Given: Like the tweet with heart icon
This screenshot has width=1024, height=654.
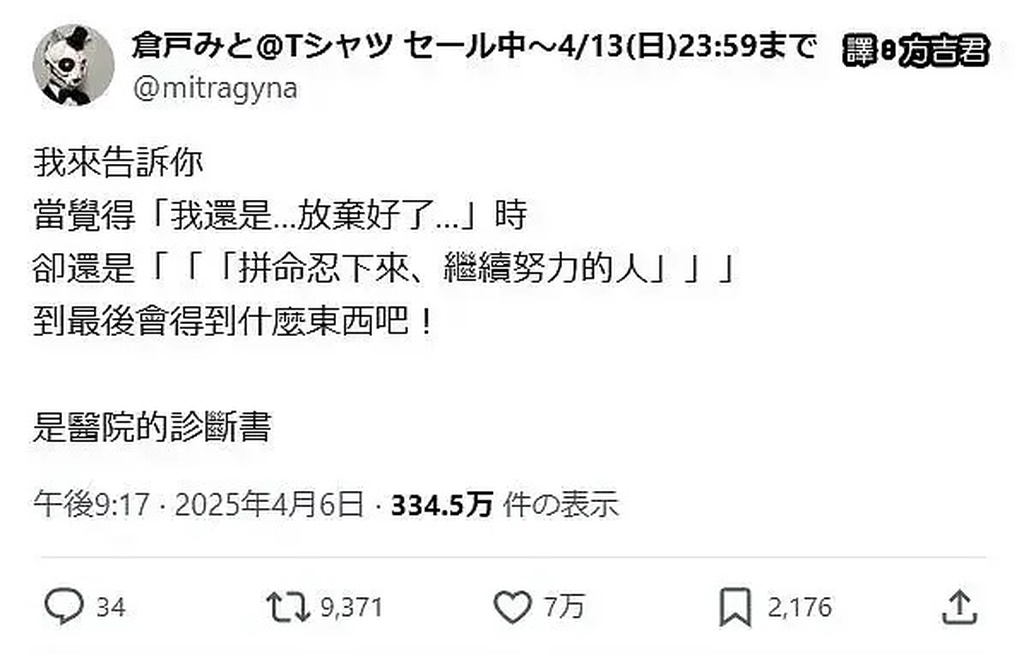Looking at the screenshot, I should tap(513, 606).
